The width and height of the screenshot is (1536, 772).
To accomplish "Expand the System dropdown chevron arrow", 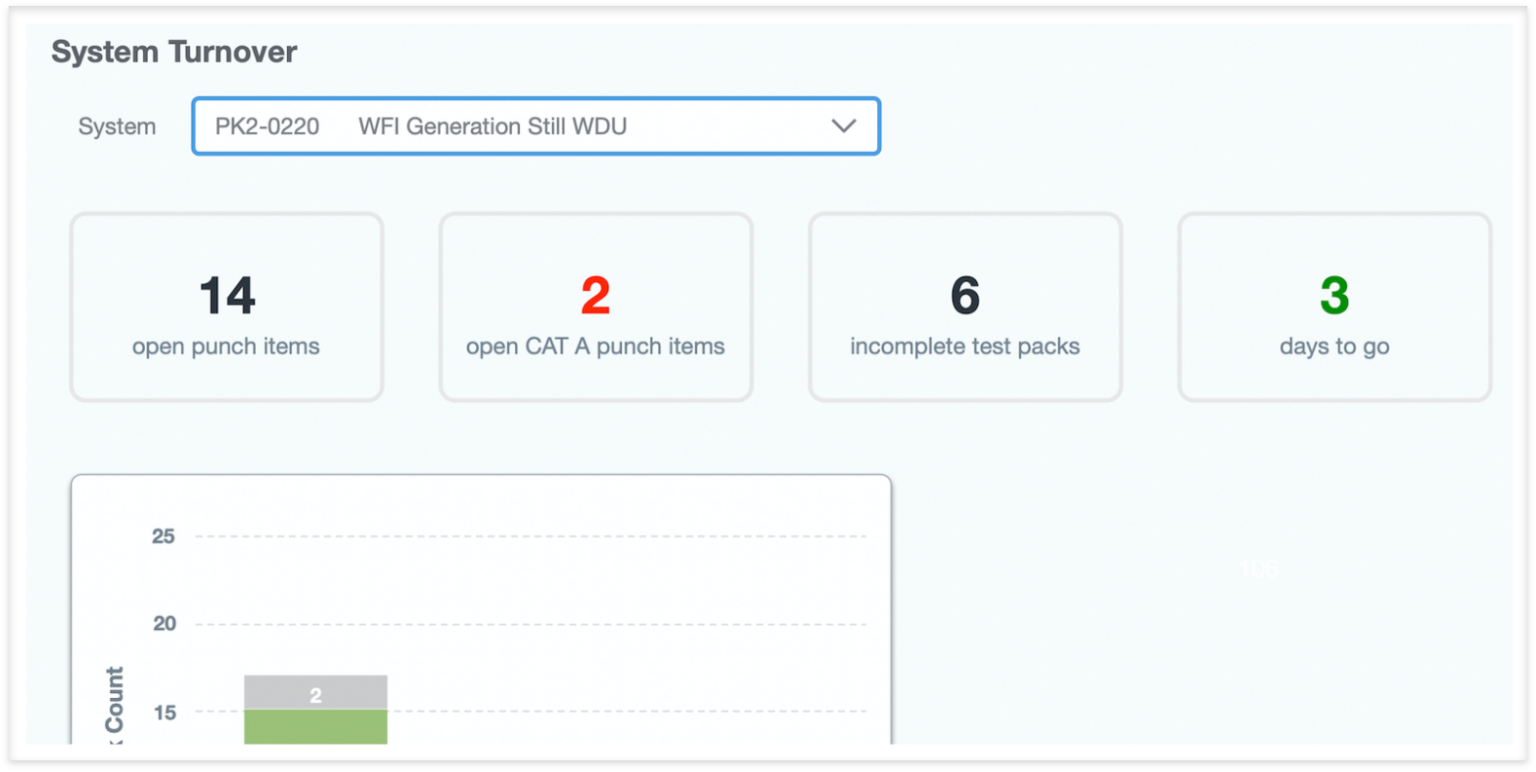I will (844, 126).
